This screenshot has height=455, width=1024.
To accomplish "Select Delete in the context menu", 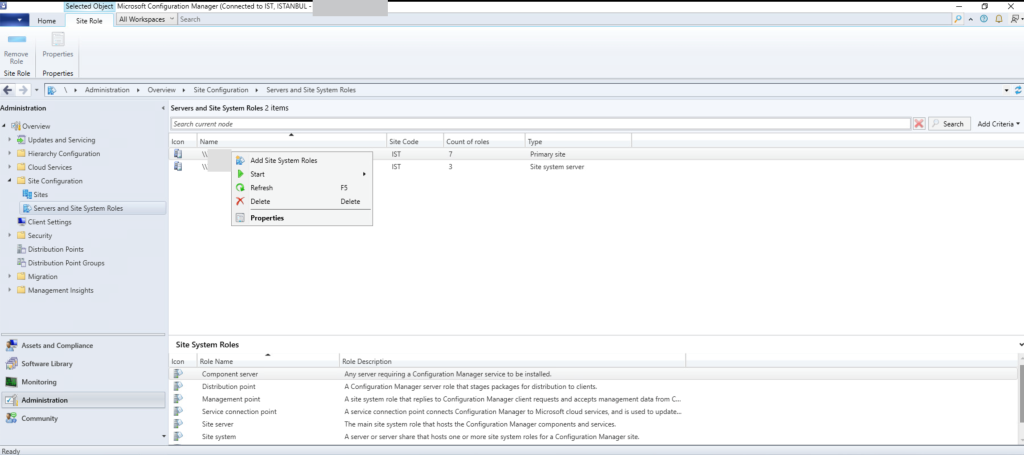I will [x=260, y=201].
